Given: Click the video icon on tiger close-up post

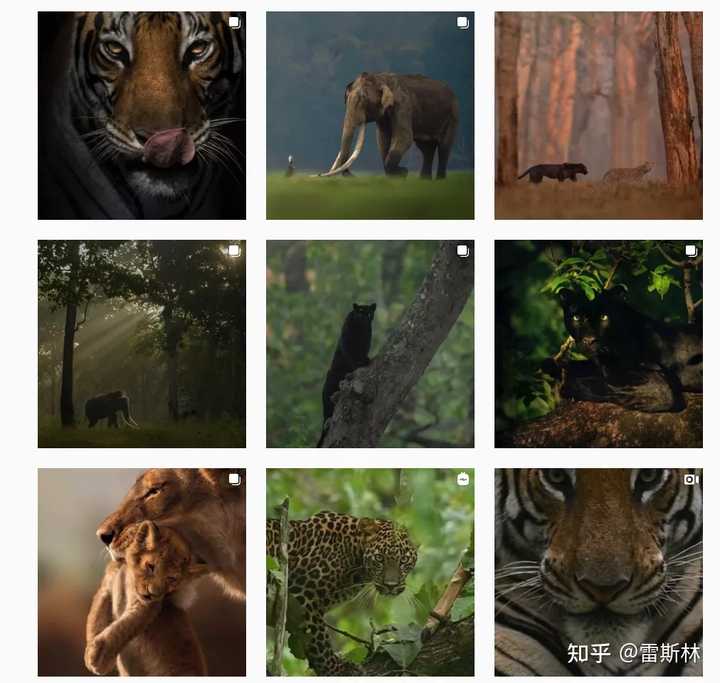Looking at the screenshot, I should 691,480.
